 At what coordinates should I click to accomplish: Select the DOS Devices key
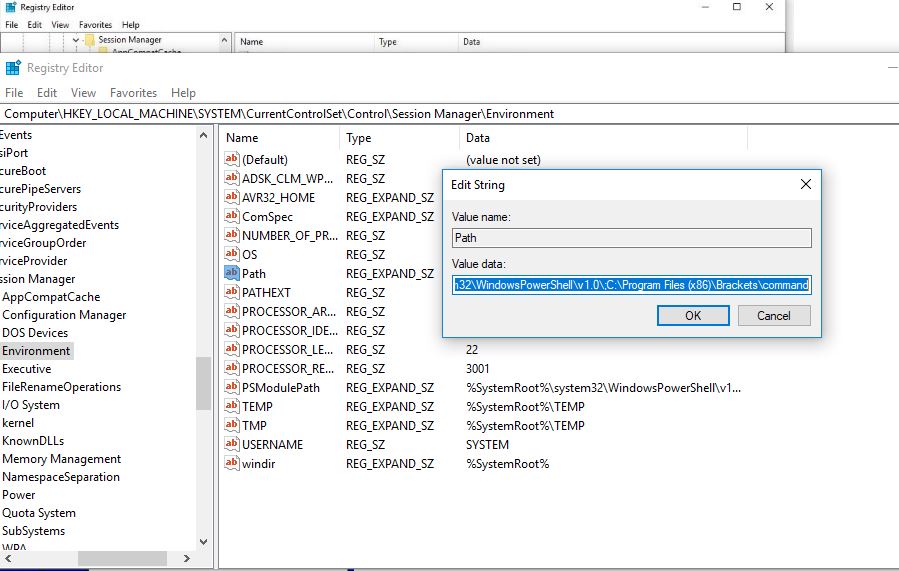35,333
